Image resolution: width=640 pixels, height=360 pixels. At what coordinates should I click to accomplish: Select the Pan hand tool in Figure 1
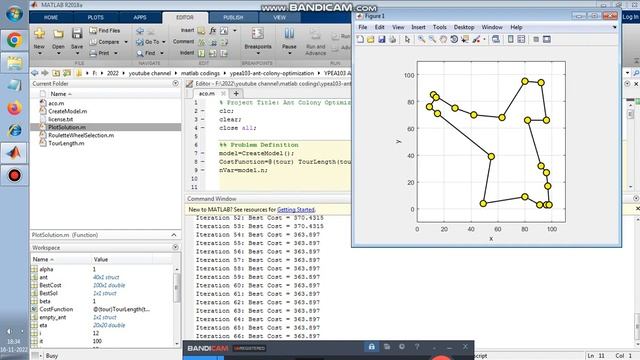point(443,39)
